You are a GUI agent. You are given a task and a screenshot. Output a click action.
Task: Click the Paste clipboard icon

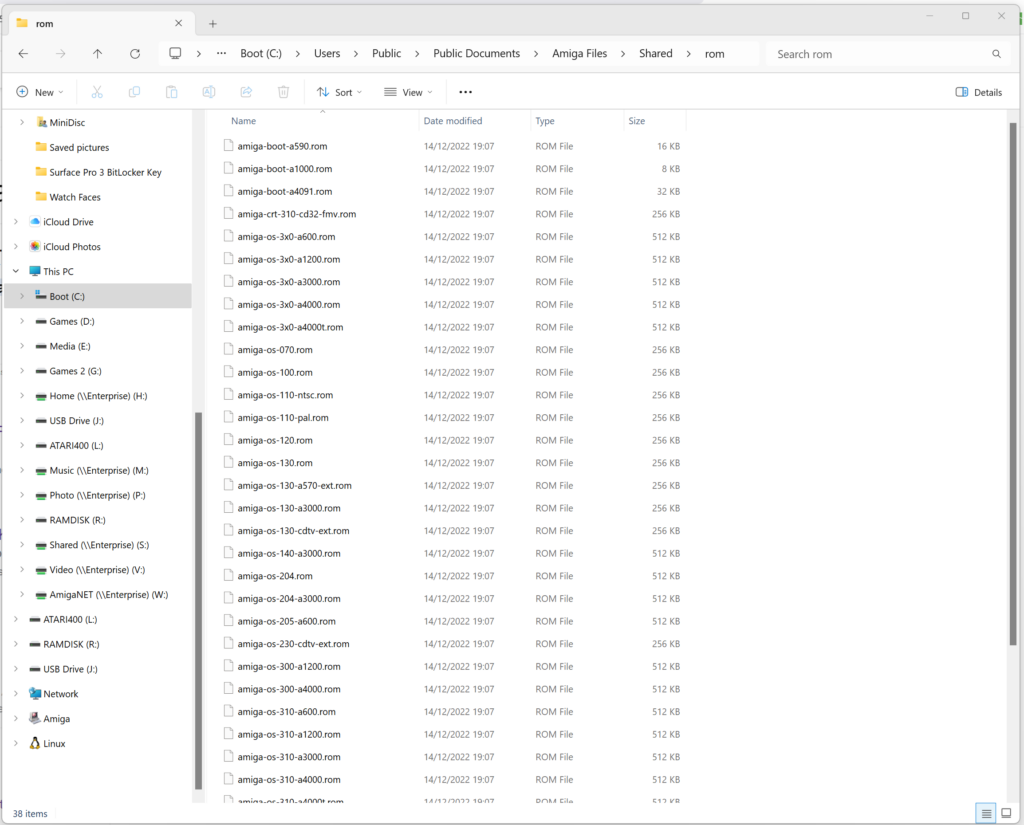click(172, 92)
